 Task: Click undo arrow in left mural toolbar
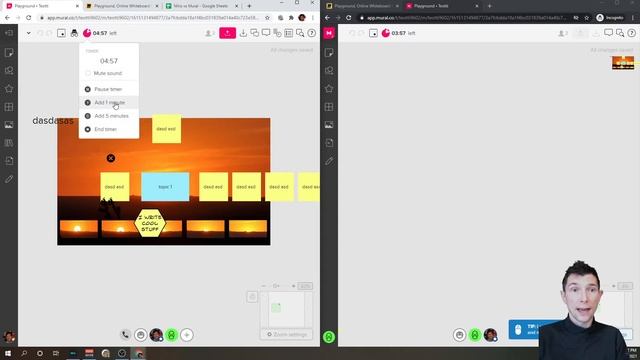[x=40, y=33]
